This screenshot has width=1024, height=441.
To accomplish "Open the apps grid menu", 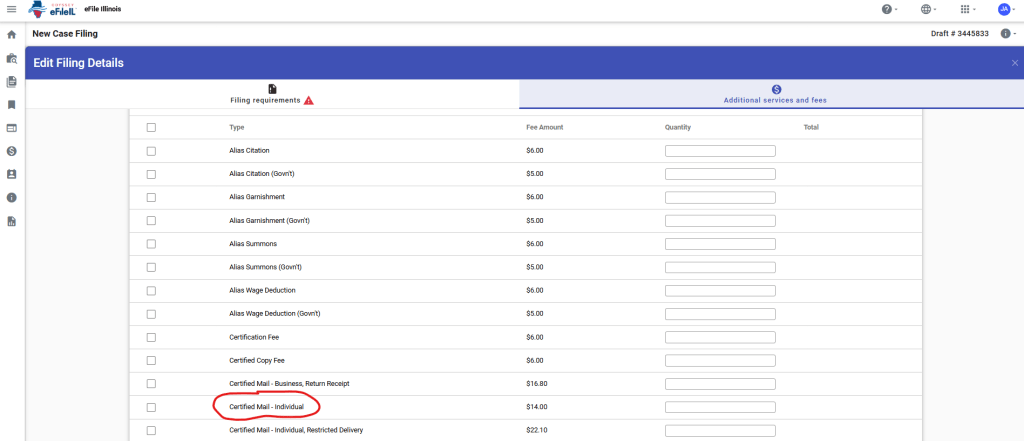I will tap(966, 9).
